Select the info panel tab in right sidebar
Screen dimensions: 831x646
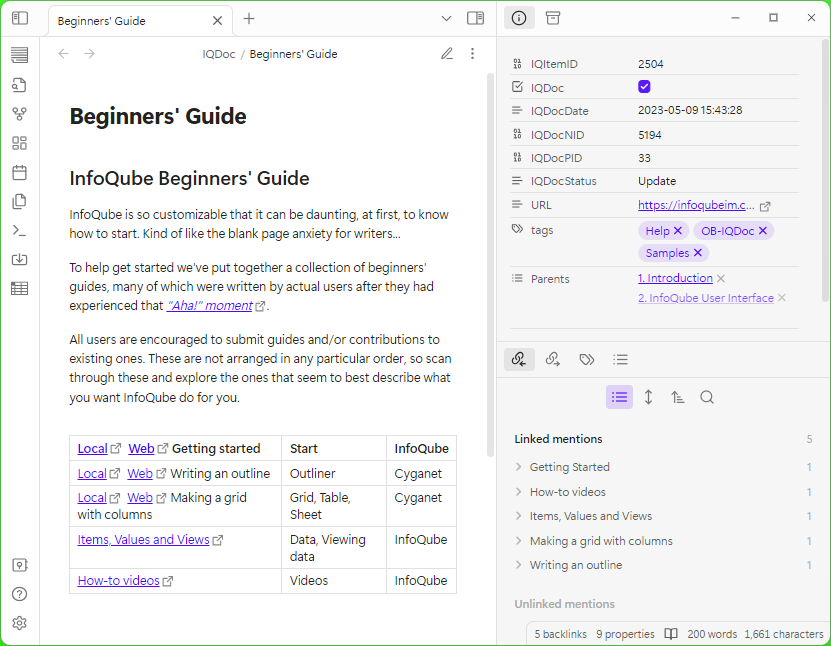pos(519,19)
